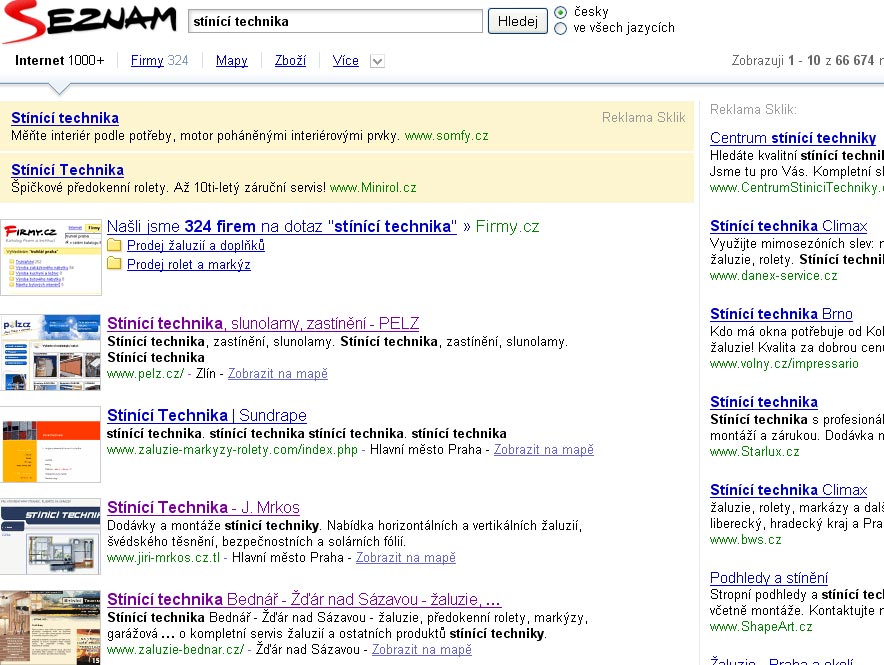Switch to the Internet 1000+ tab
This screenshot has height=665, width=884.
[60, 60]
